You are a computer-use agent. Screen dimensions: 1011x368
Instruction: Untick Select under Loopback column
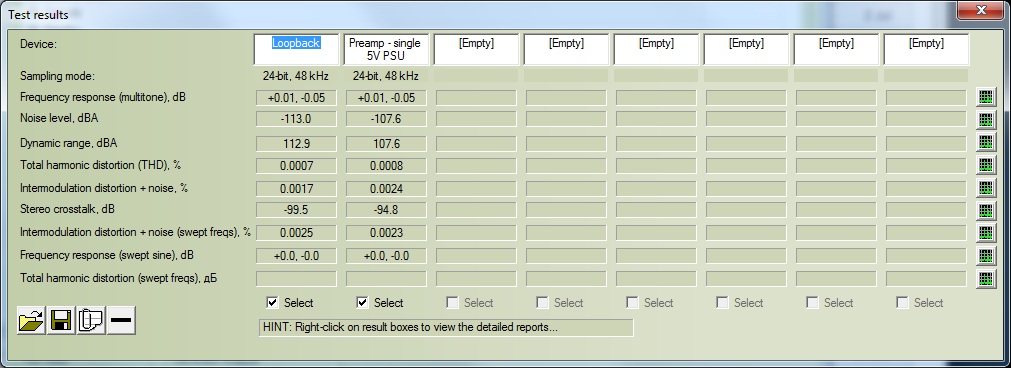[273, 302]
